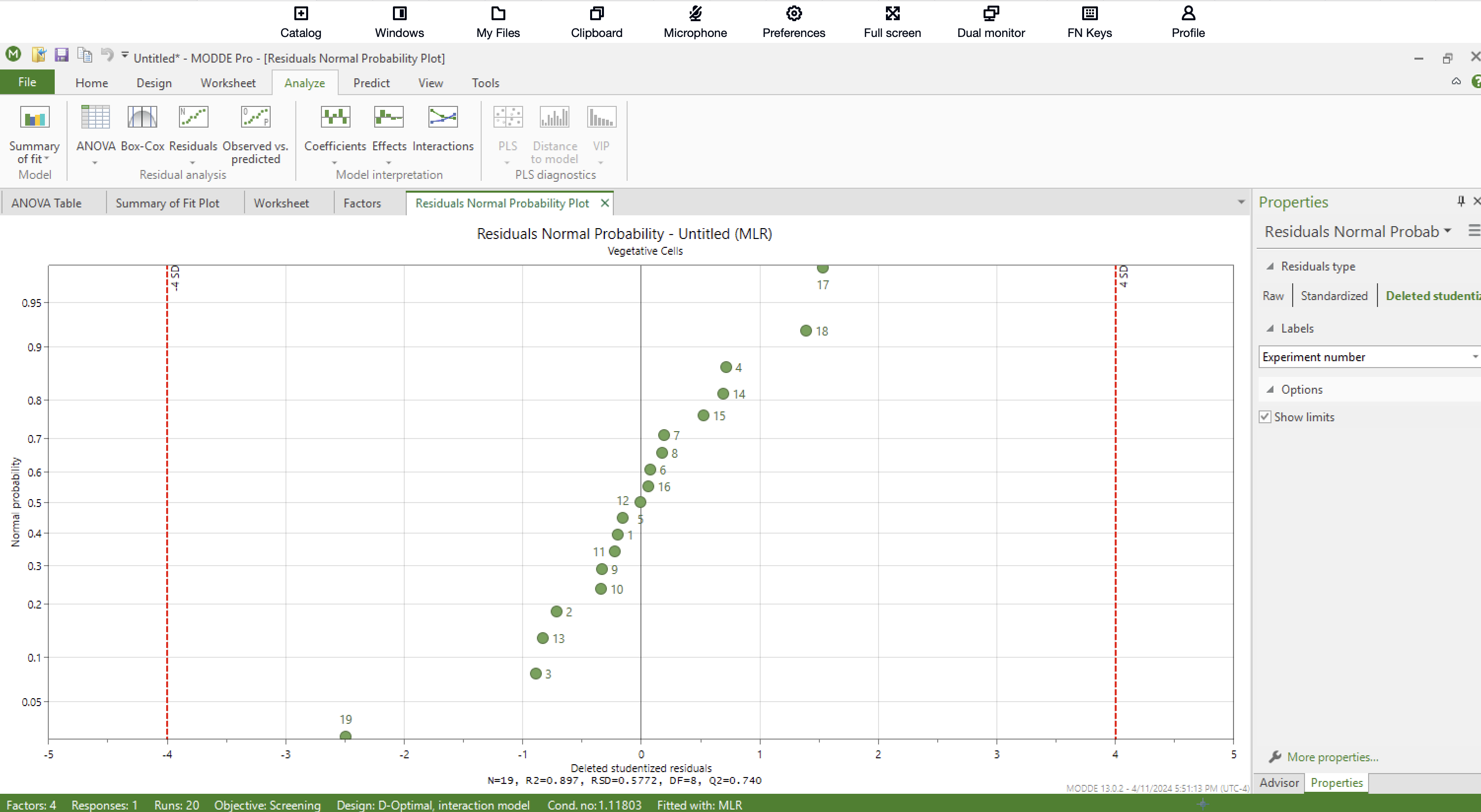Image resolution: width=1481 pixels, height=812 pixels.
Task: Select Raw residuals type
Action: 1273,296
